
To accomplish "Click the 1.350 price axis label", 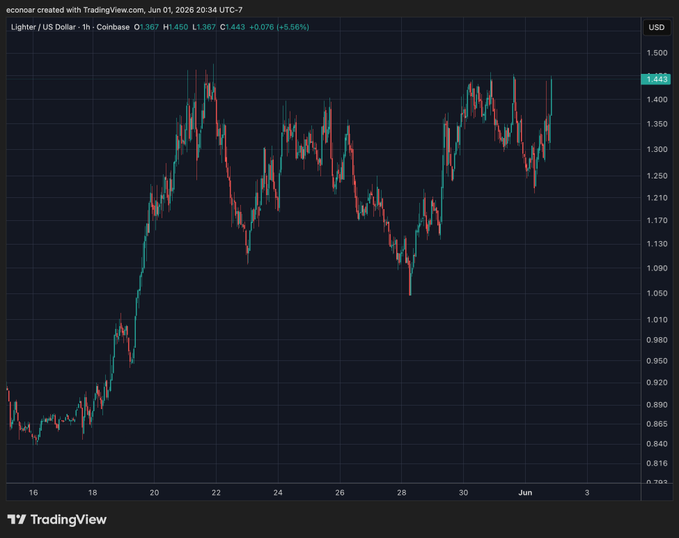I will pos(657,124).
